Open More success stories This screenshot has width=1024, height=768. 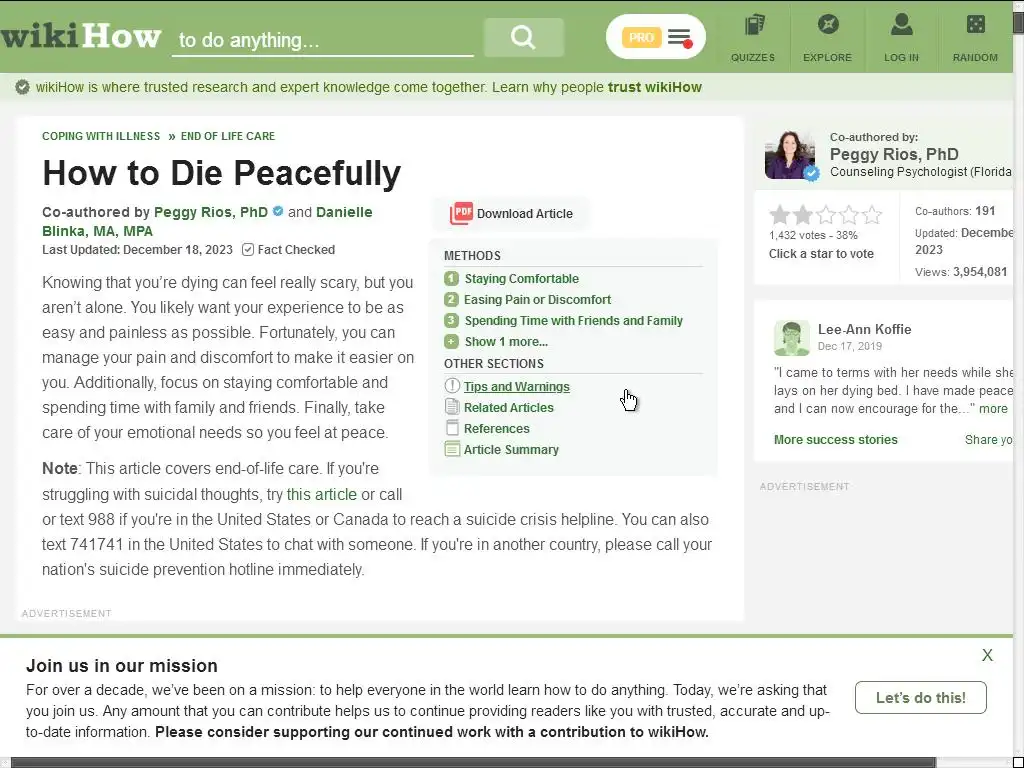tap(836, 440)
